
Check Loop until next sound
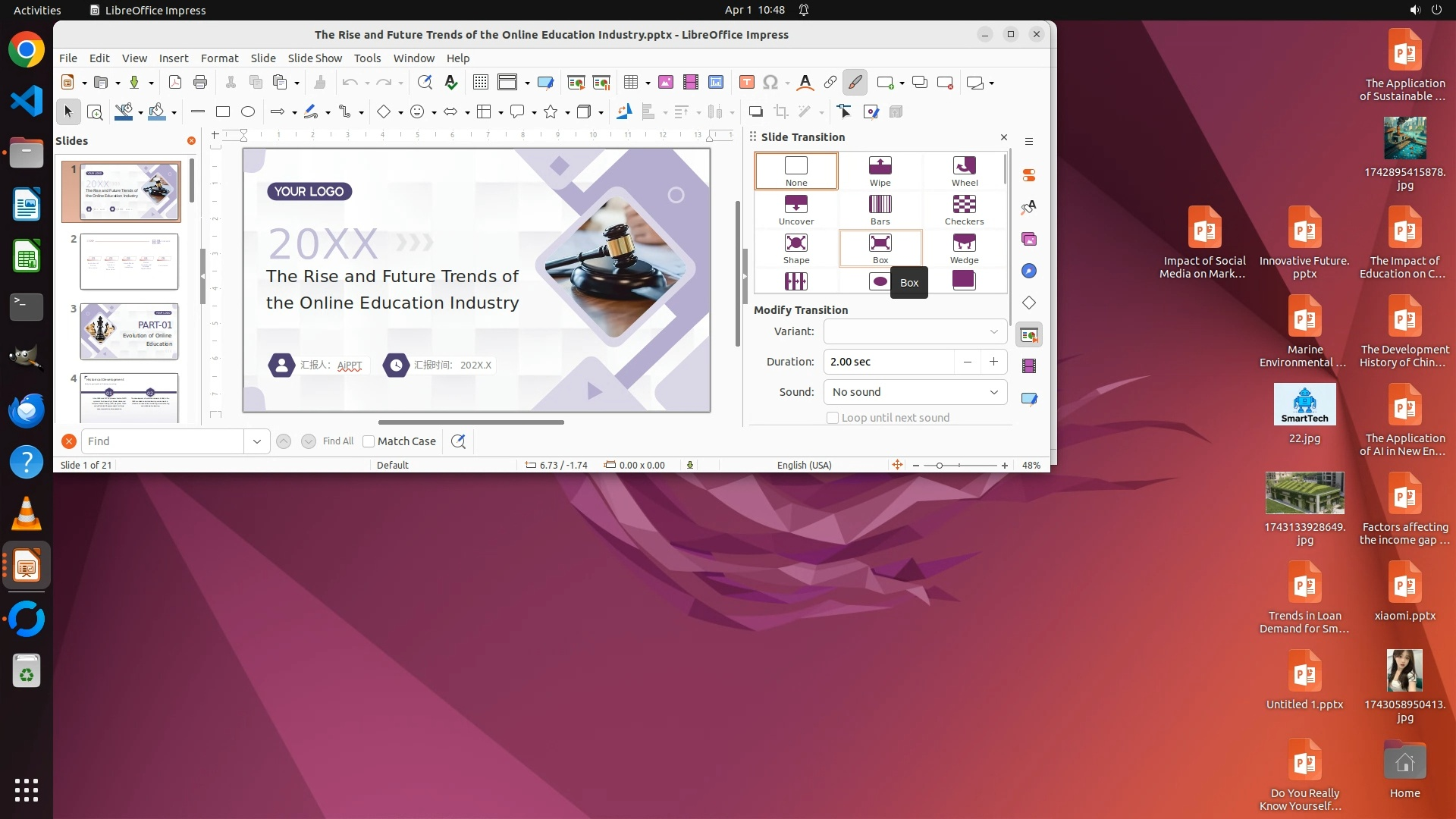point(833,418)
